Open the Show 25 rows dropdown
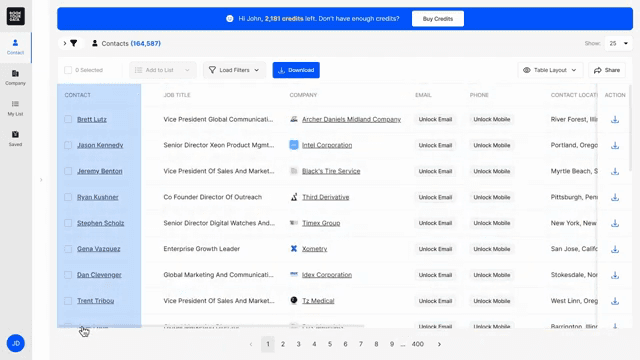The image size is (640, 360). (x=619, y=43)
